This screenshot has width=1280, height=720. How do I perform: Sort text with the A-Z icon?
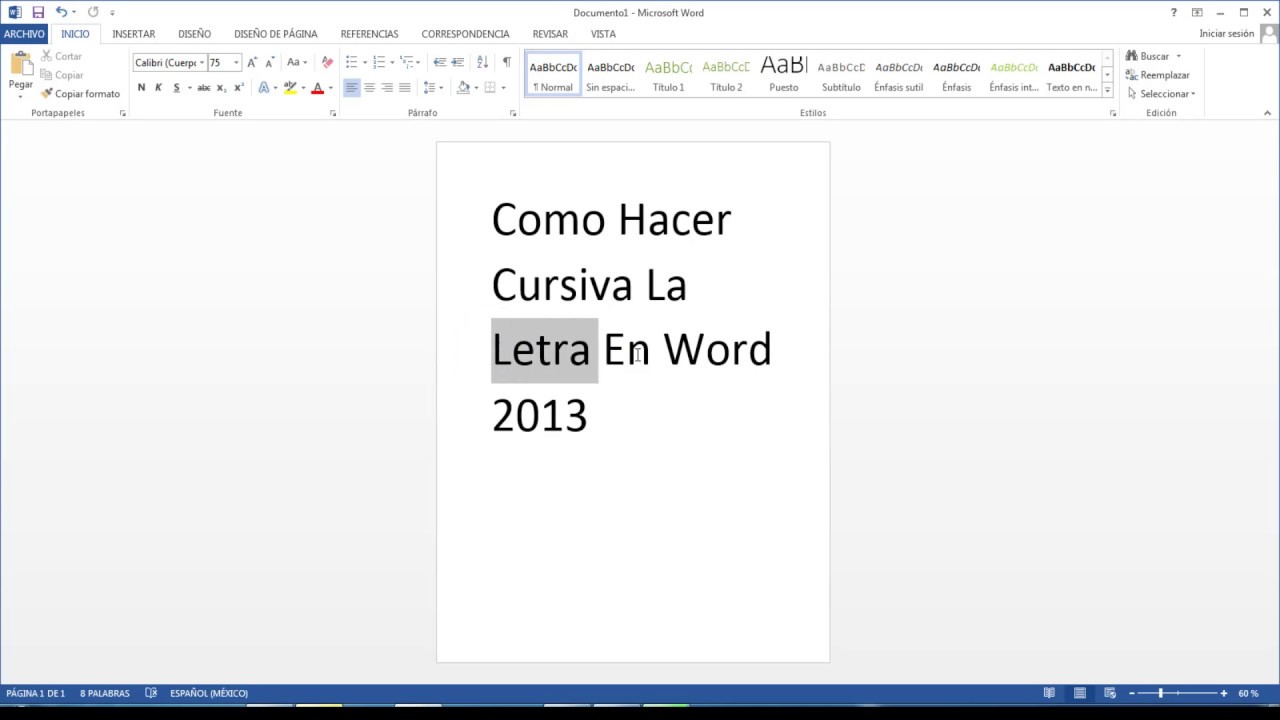point(482,62)
